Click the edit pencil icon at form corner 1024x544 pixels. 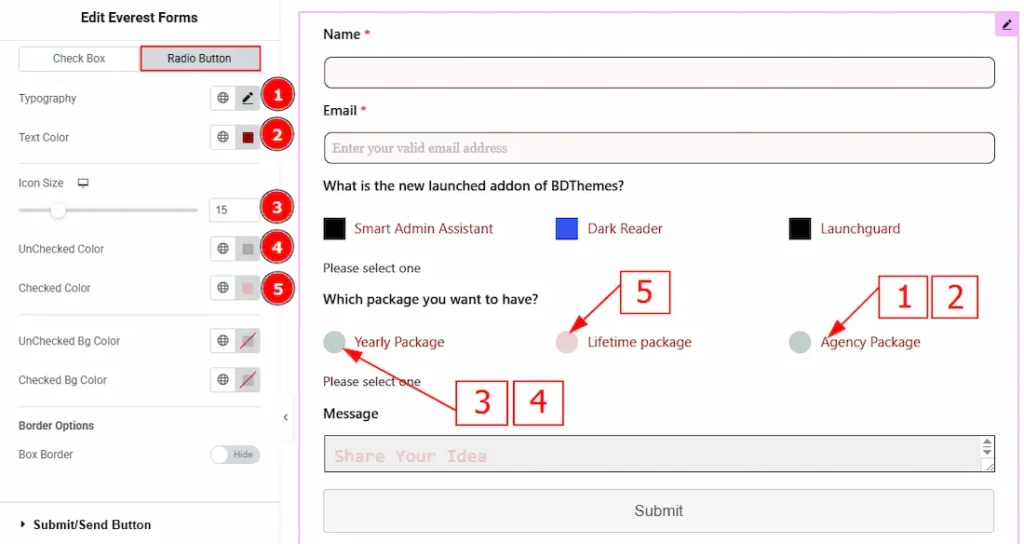click(1006, 25)
